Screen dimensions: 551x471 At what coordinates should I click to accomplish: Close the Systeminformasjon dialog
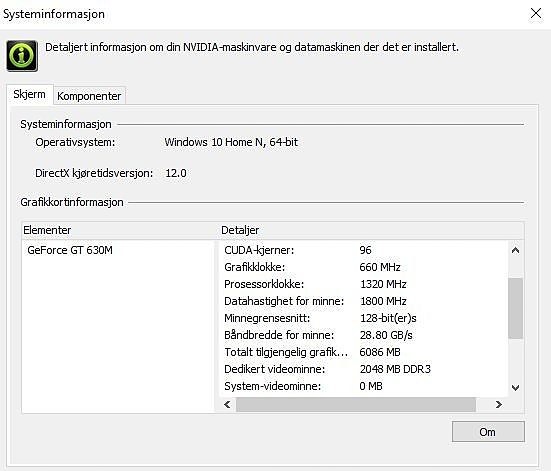pos(536,14)
